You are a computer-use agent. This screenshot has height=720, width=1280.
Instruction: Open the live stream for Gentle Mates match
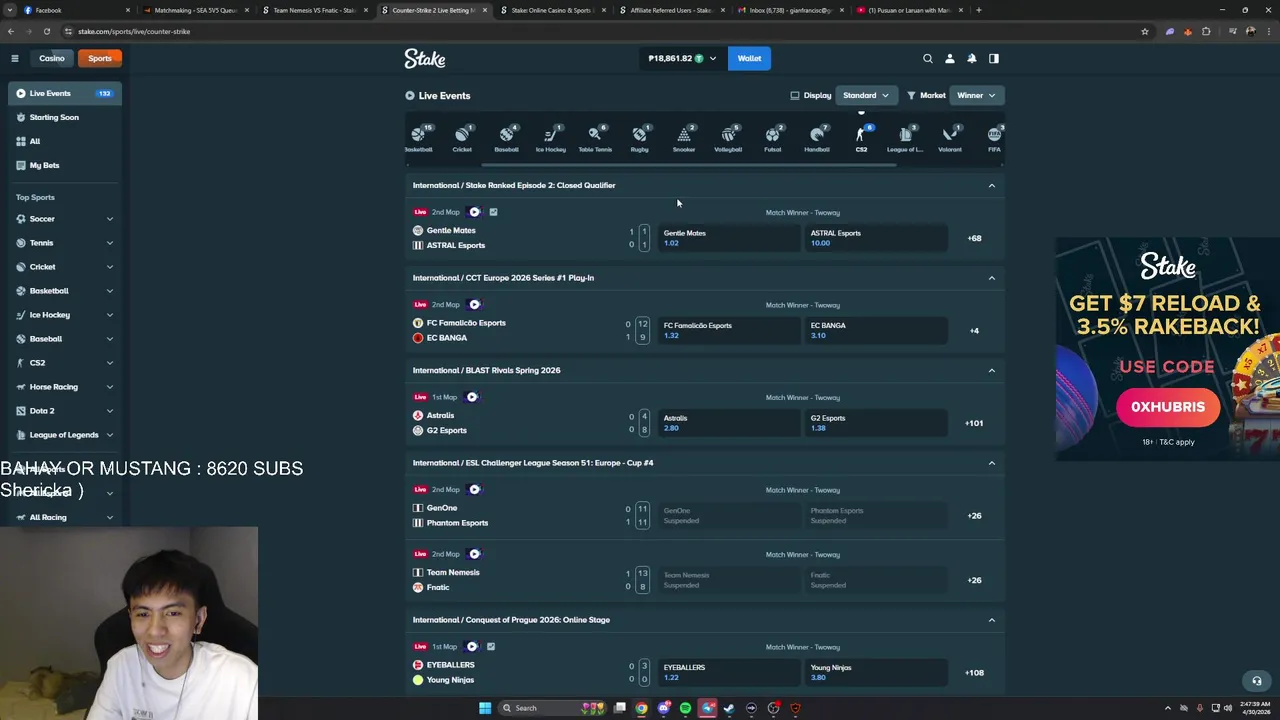[475, 212]
